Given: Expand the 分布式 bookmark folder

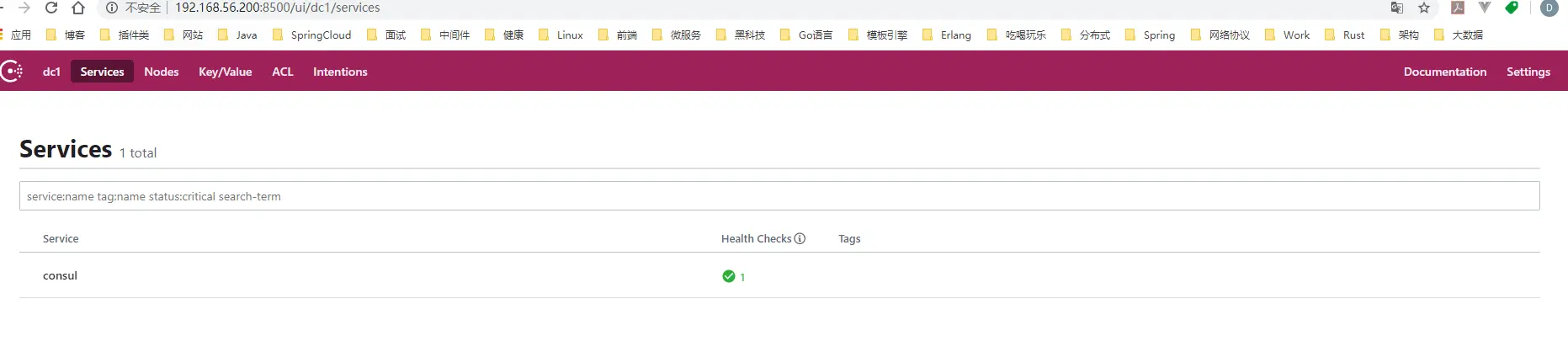Looking at the screenshot, I should tap(1086, 35).
